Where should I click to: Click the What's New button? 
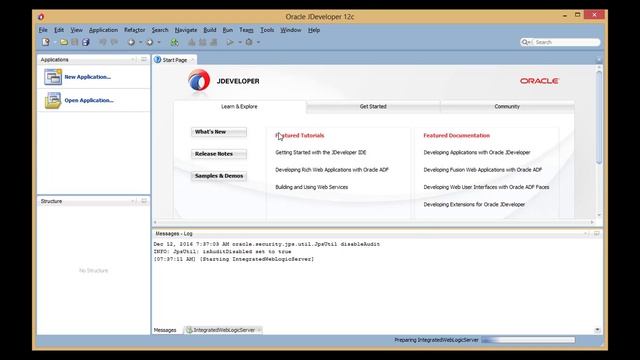[x=219, y=132]
